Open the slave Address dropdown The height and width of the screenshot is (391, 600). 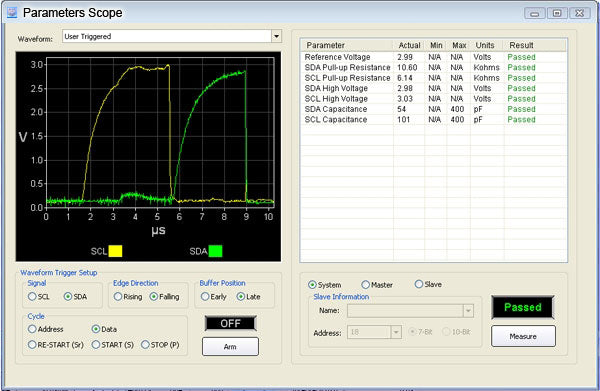[396, 332]
